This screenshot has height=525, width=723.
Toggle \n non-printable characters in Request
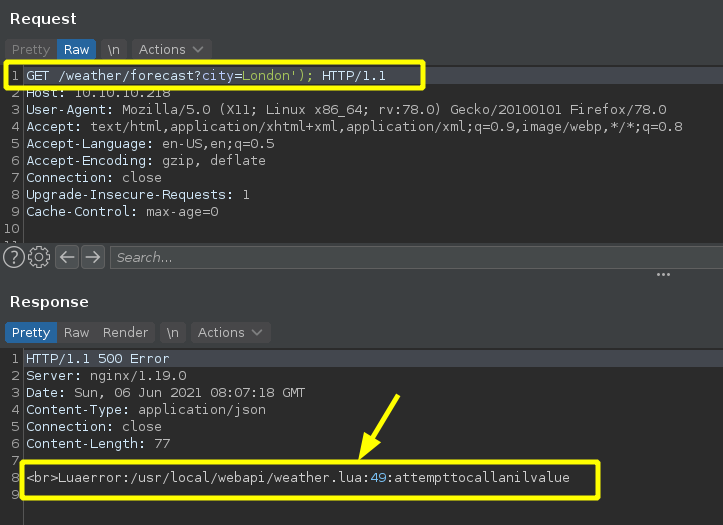pos(115,49)
